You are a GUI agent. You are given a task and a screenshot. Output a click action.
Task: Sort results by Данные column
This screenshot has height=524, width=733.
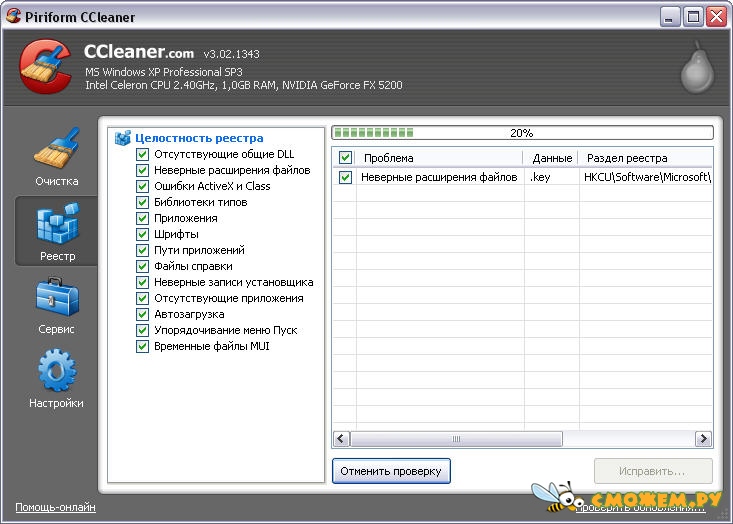551,158
